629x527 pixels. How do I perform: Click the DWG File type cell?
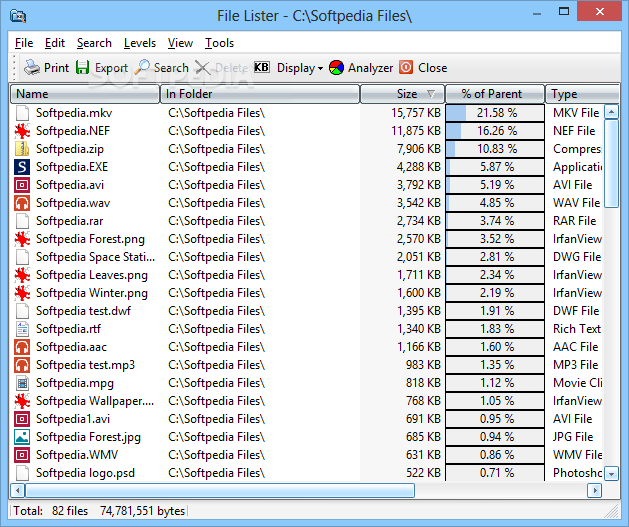(577, 257)
